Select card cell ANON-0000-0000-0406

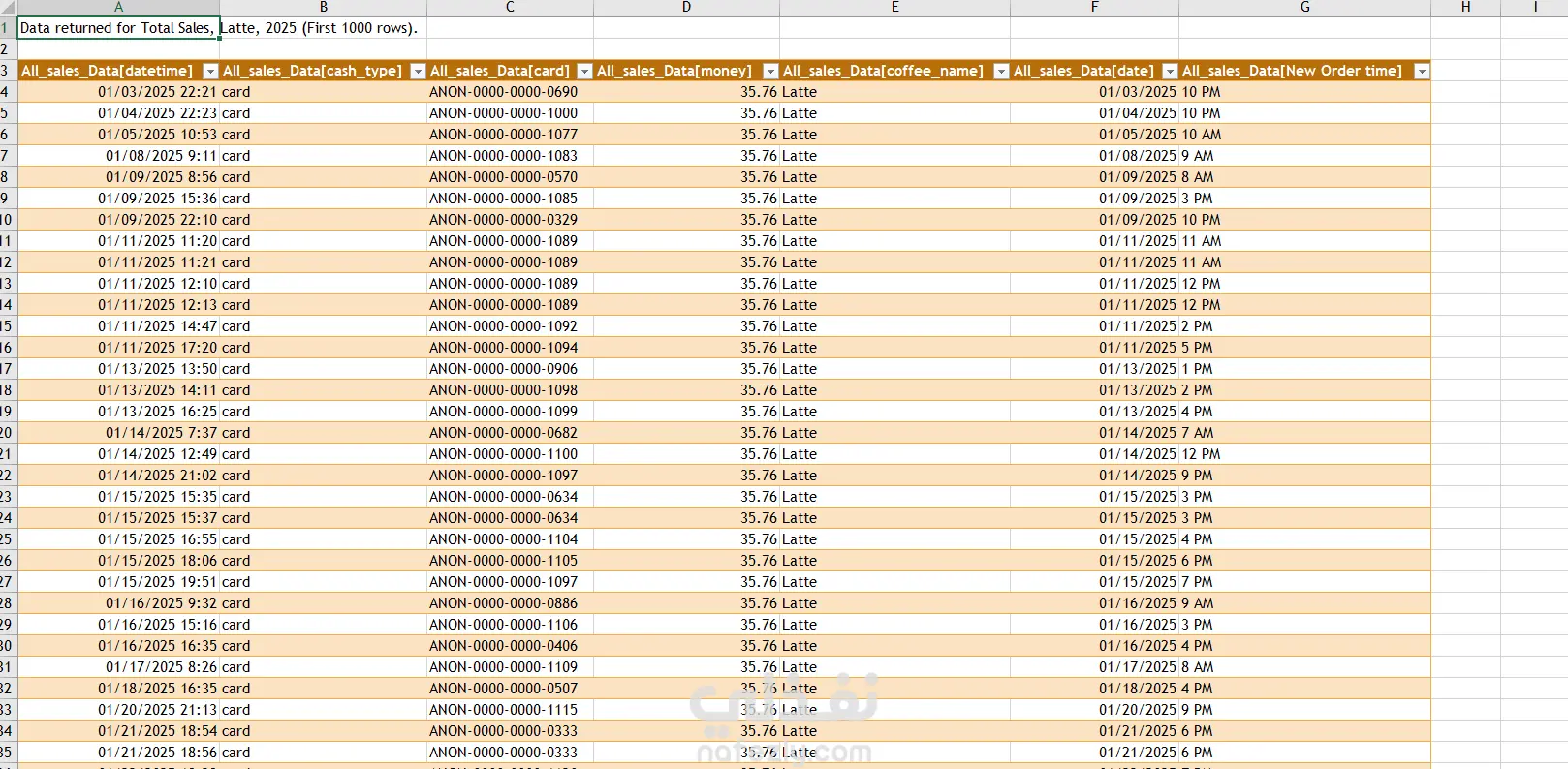[511, 646]
